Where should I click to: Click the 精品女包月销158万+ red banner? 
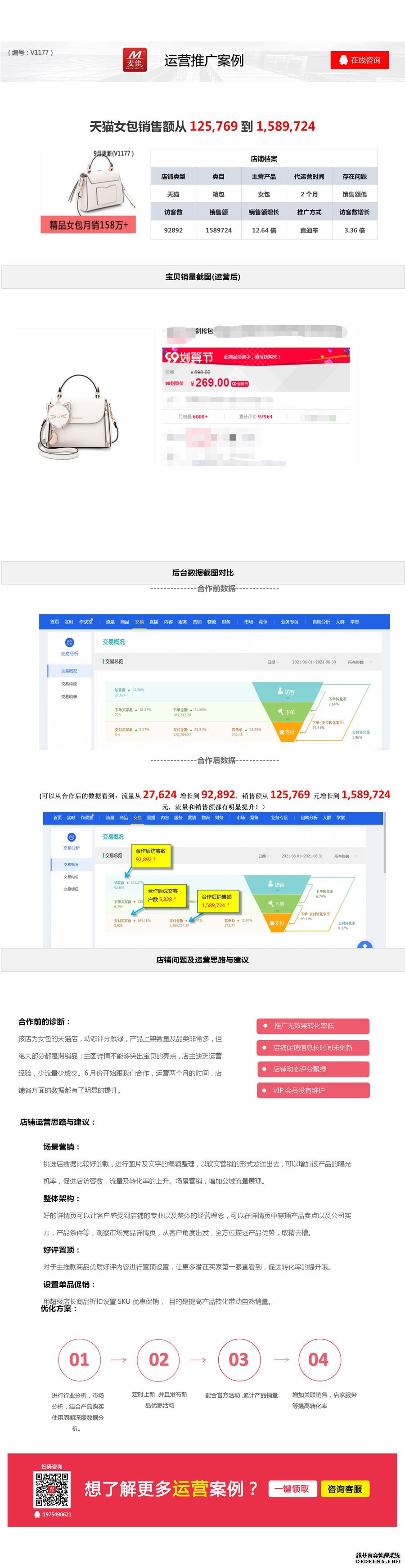click(88, 225)
